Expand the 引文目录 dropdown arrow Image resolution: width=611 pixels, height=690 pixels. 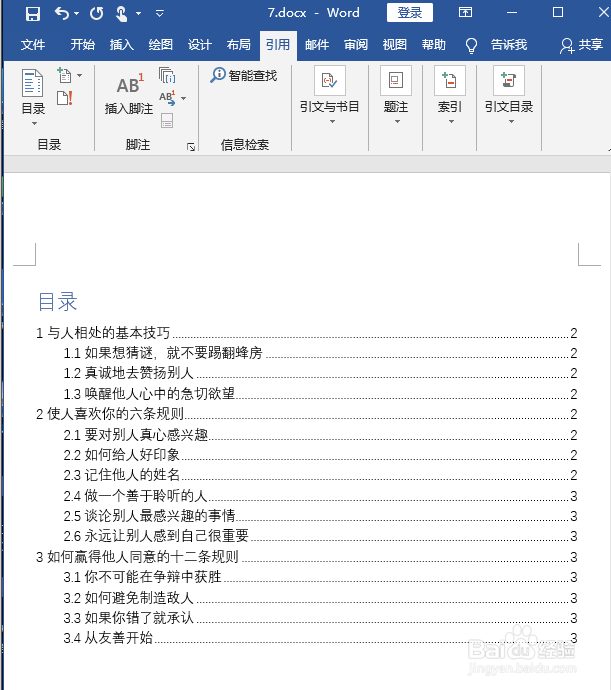click(x=511, y=121)
